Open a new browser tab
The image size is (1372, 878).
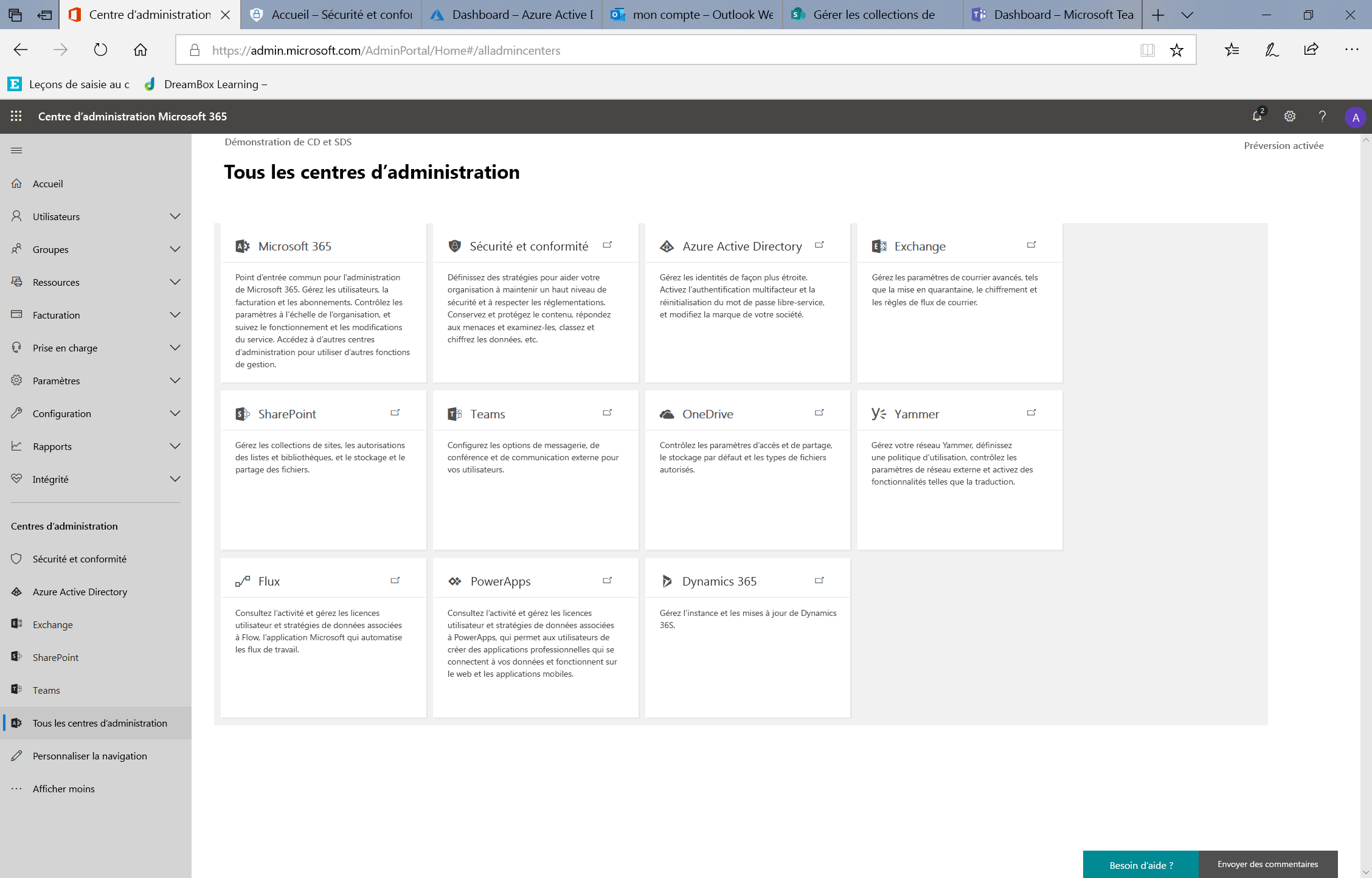point(1158,15)
